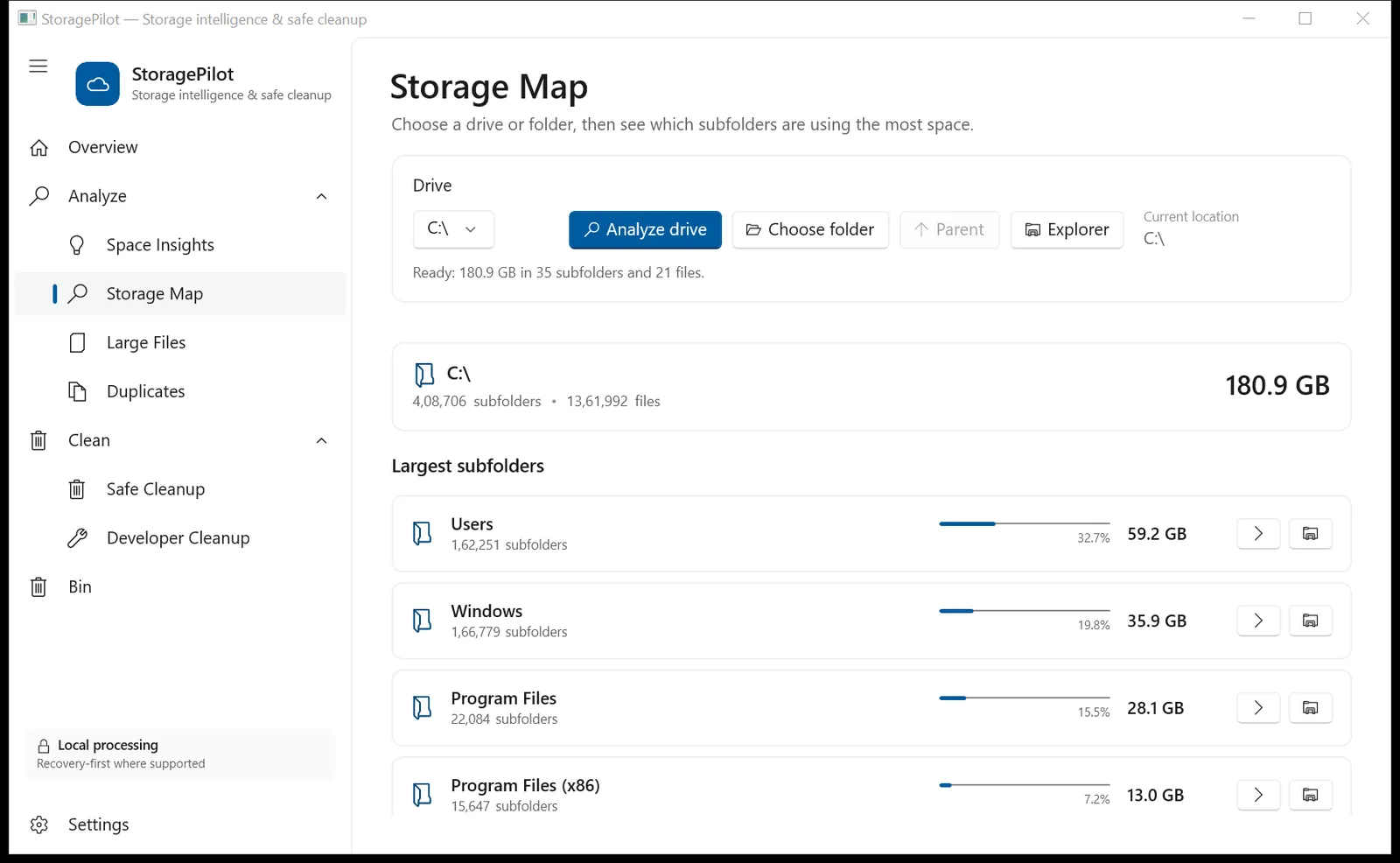The width and height of the screenshot is (1400, 863).
Task: Toggle the hamburger navigation menu
Action: click(x=38, y=67)
